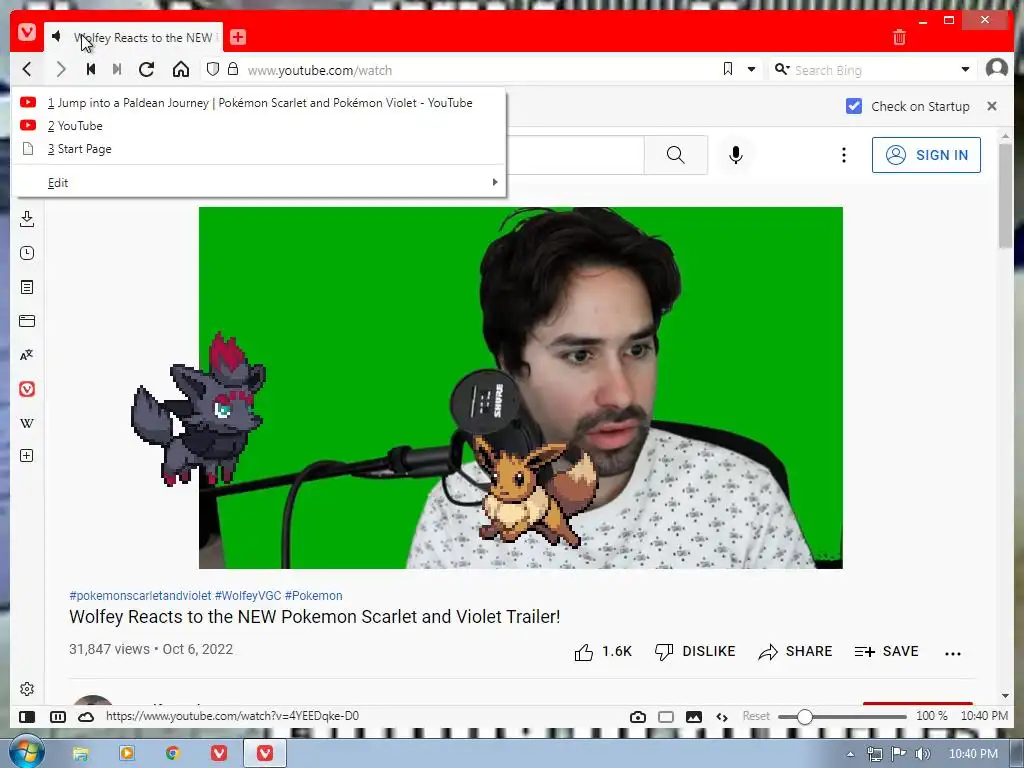
Task: Expand the Edit submenu
Action: (x=259, y=183)
